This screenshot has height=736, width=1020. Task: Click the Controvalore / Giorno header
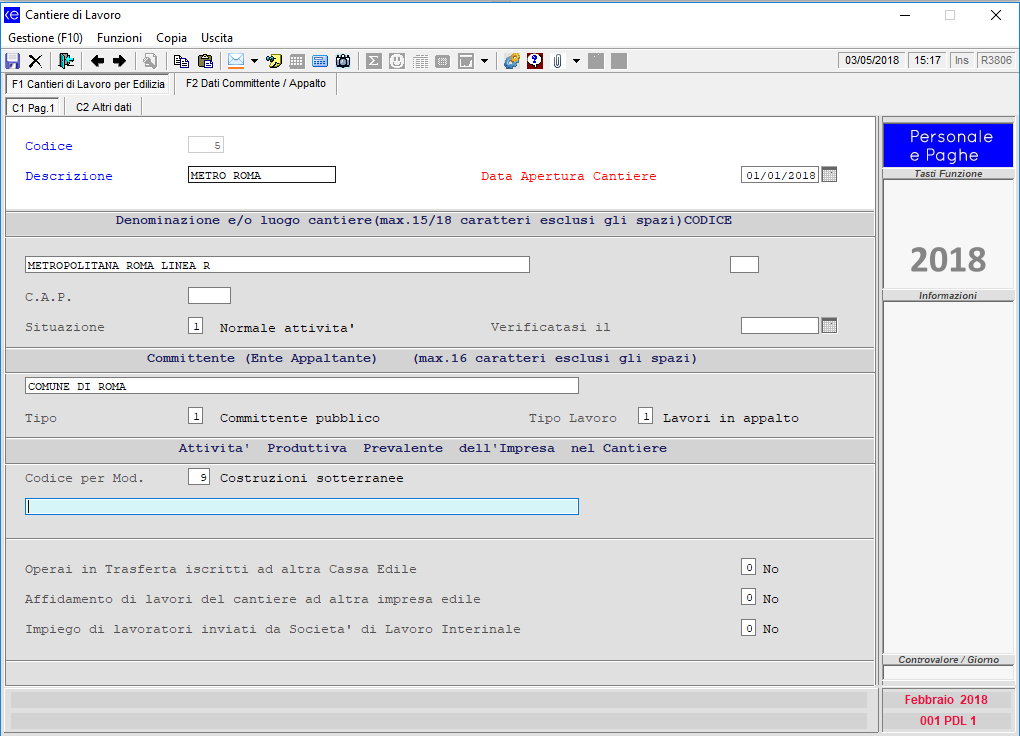tap(948, 660)
